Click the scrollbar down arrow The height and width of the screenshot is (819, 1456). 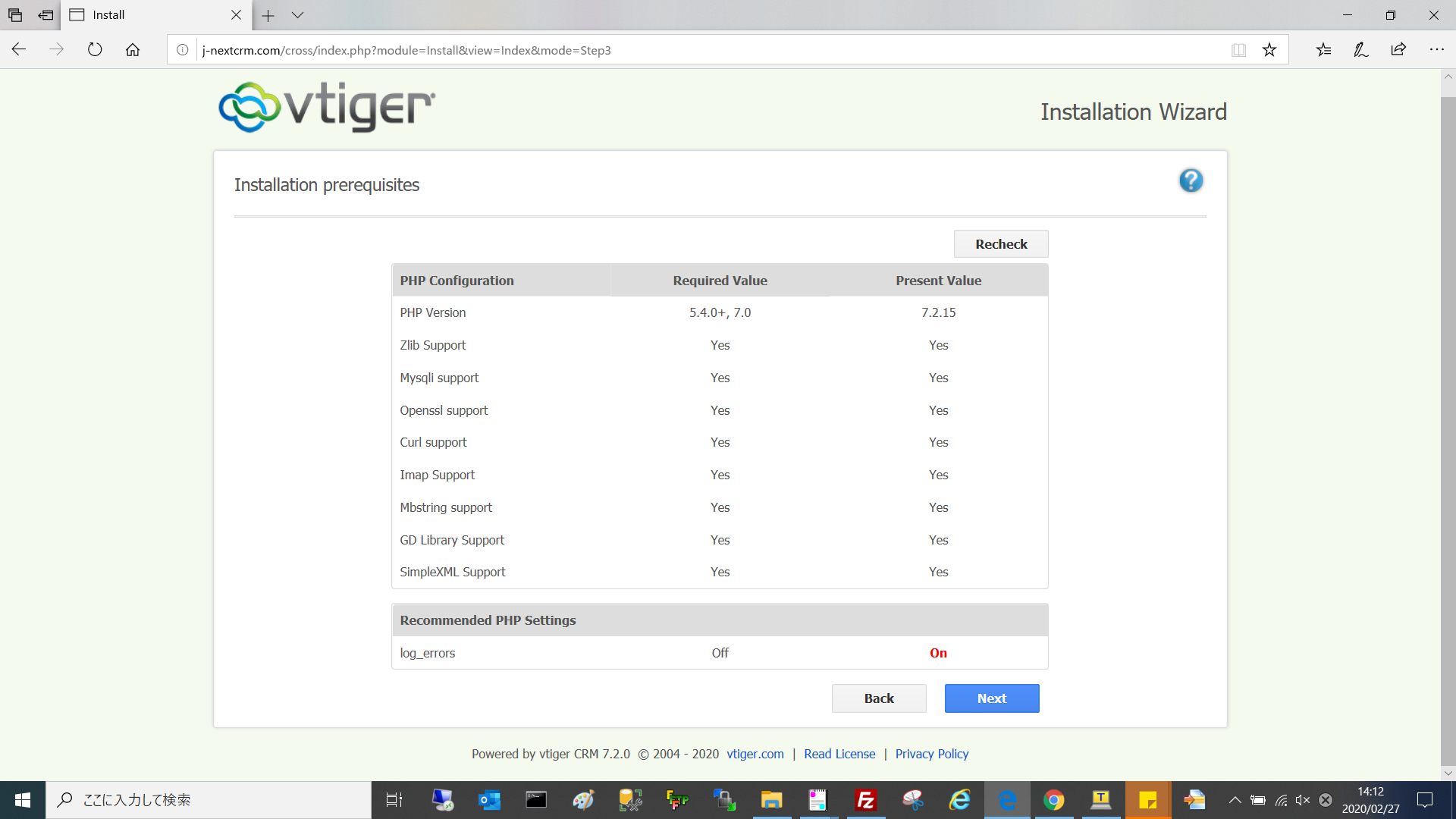1448,773
